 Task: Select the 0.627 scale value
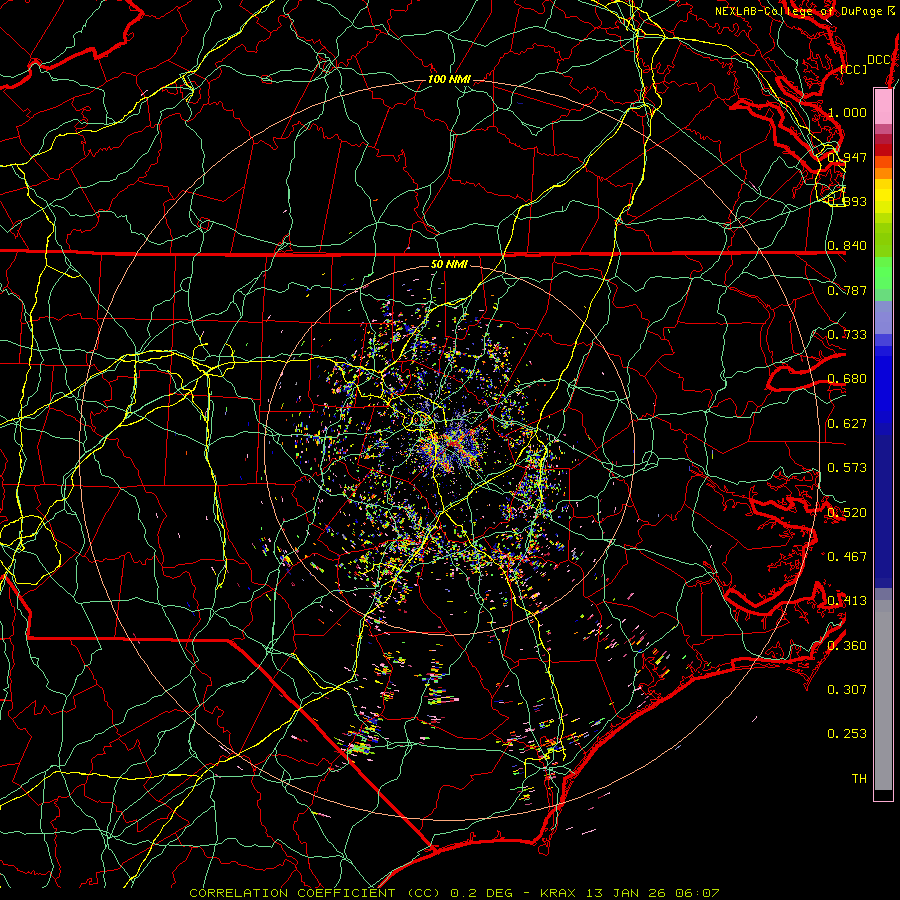click(x=847, y=424)
